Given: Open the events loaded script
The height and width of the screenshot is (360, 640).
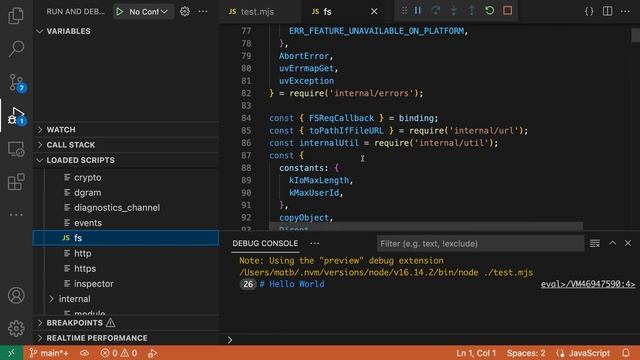Looking at the screenshot, I should point(126,223).
